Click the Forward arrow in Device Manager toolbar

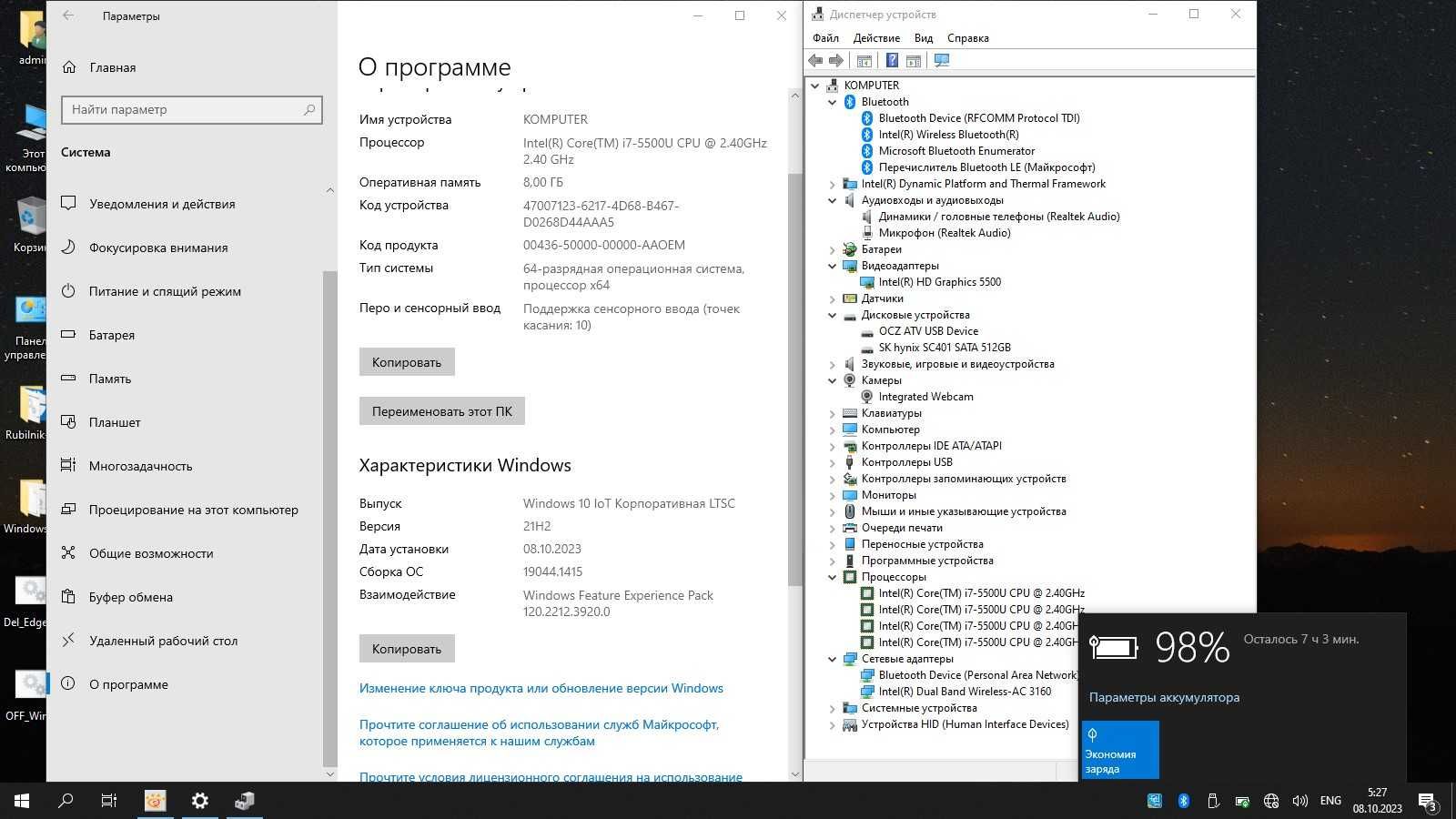click(835, 61)
